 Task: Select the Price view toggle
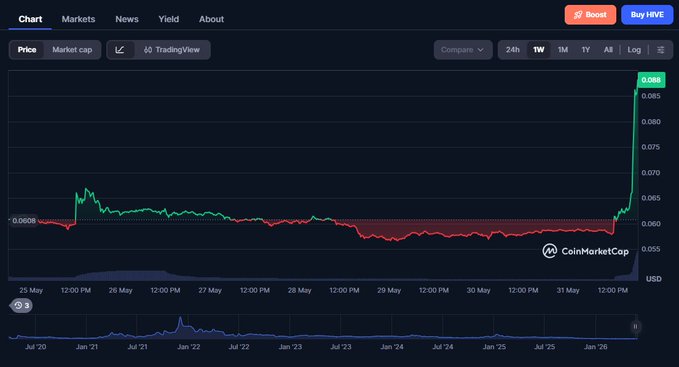tap(27, 50)
